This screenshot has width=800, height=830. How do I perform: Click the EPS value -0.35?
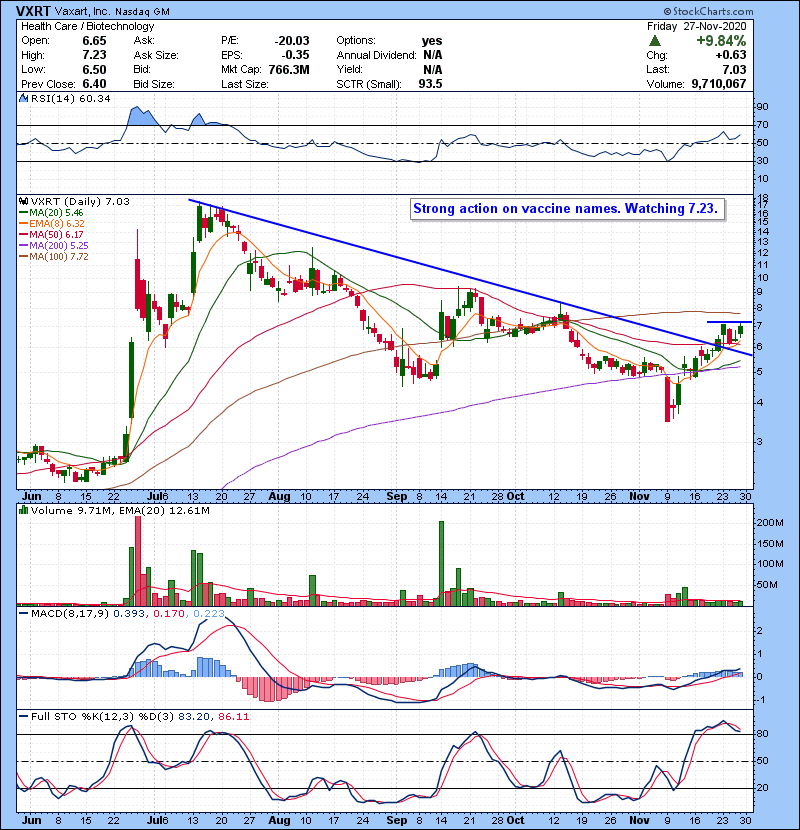click(x=296, y=55)
